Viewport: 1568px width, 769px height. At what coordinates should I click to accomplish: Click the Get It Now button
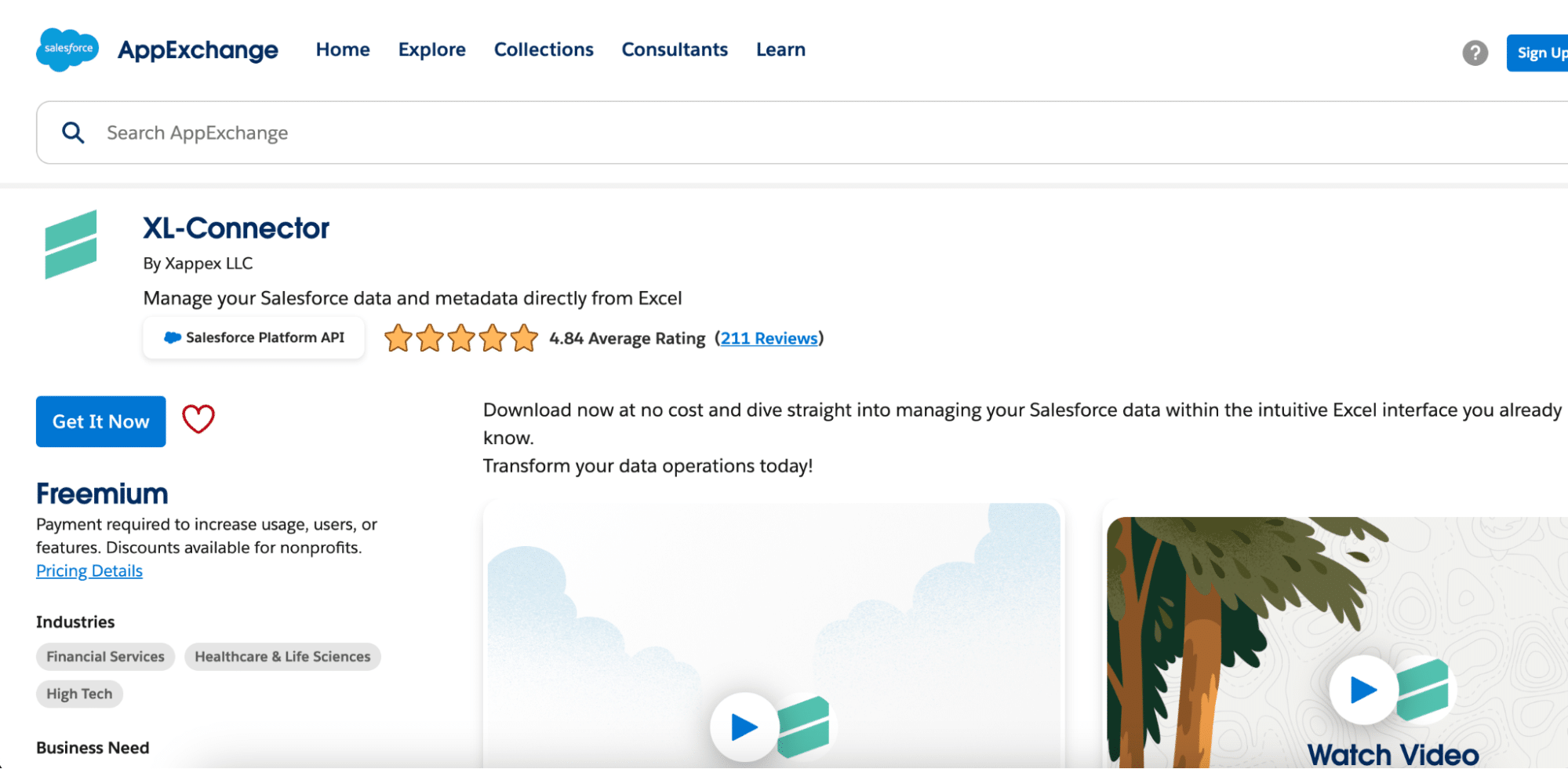click(100, 421)
